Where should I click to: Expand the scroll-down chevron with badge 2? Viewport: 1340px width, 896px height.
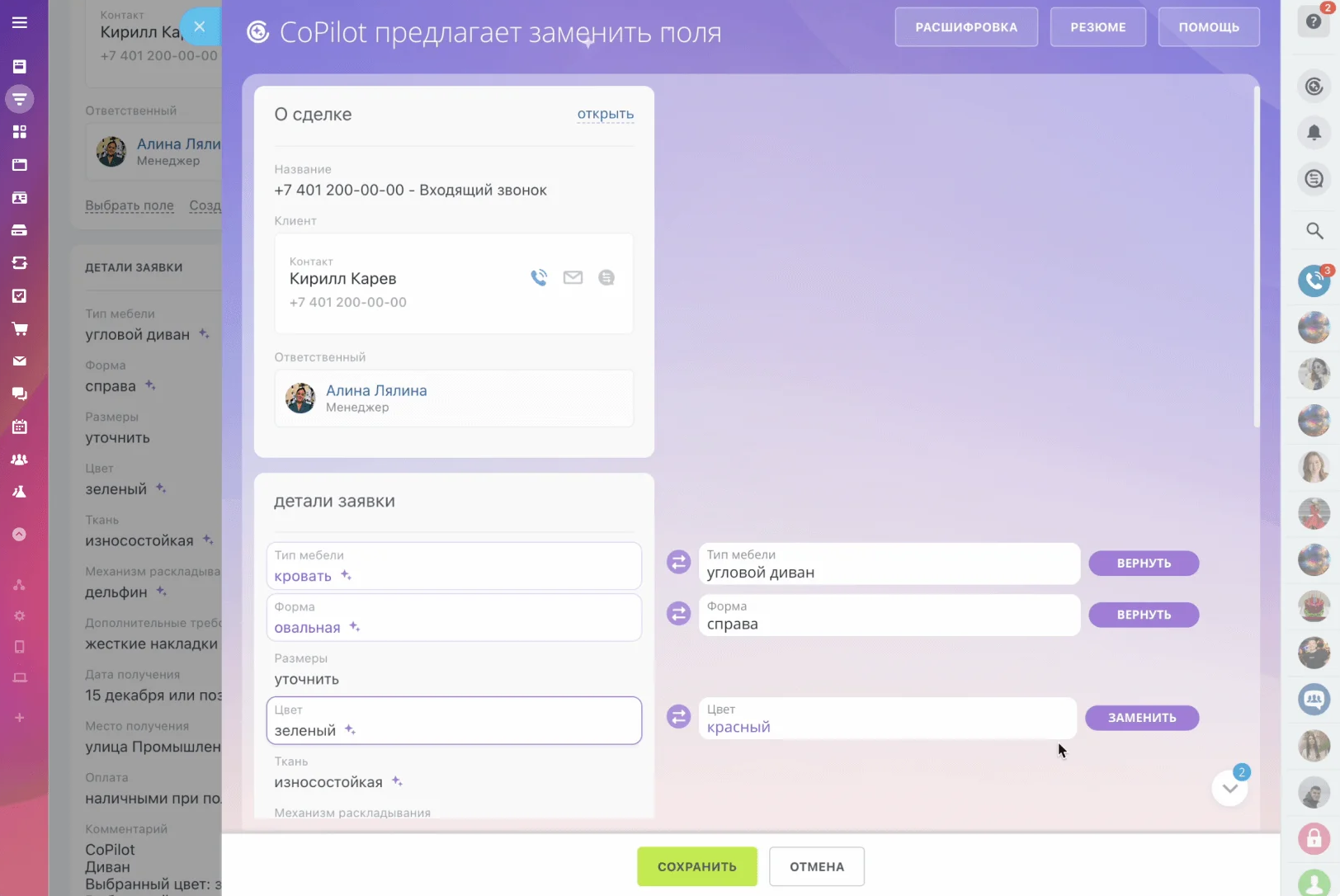coord(1229,789)
